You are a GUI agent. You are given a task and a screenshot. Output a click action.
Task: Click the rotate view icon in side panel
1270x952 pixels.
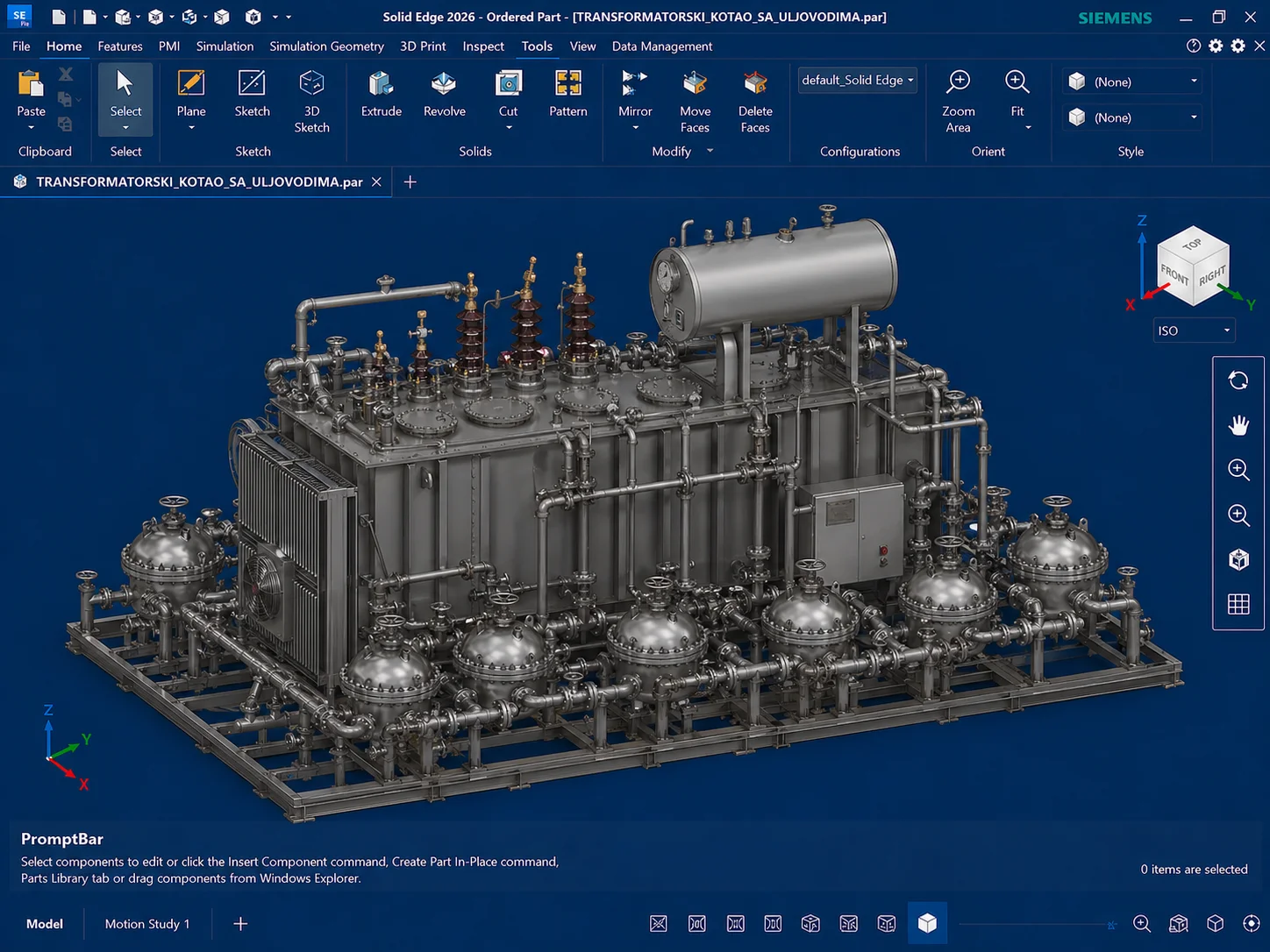[1238, 380]
